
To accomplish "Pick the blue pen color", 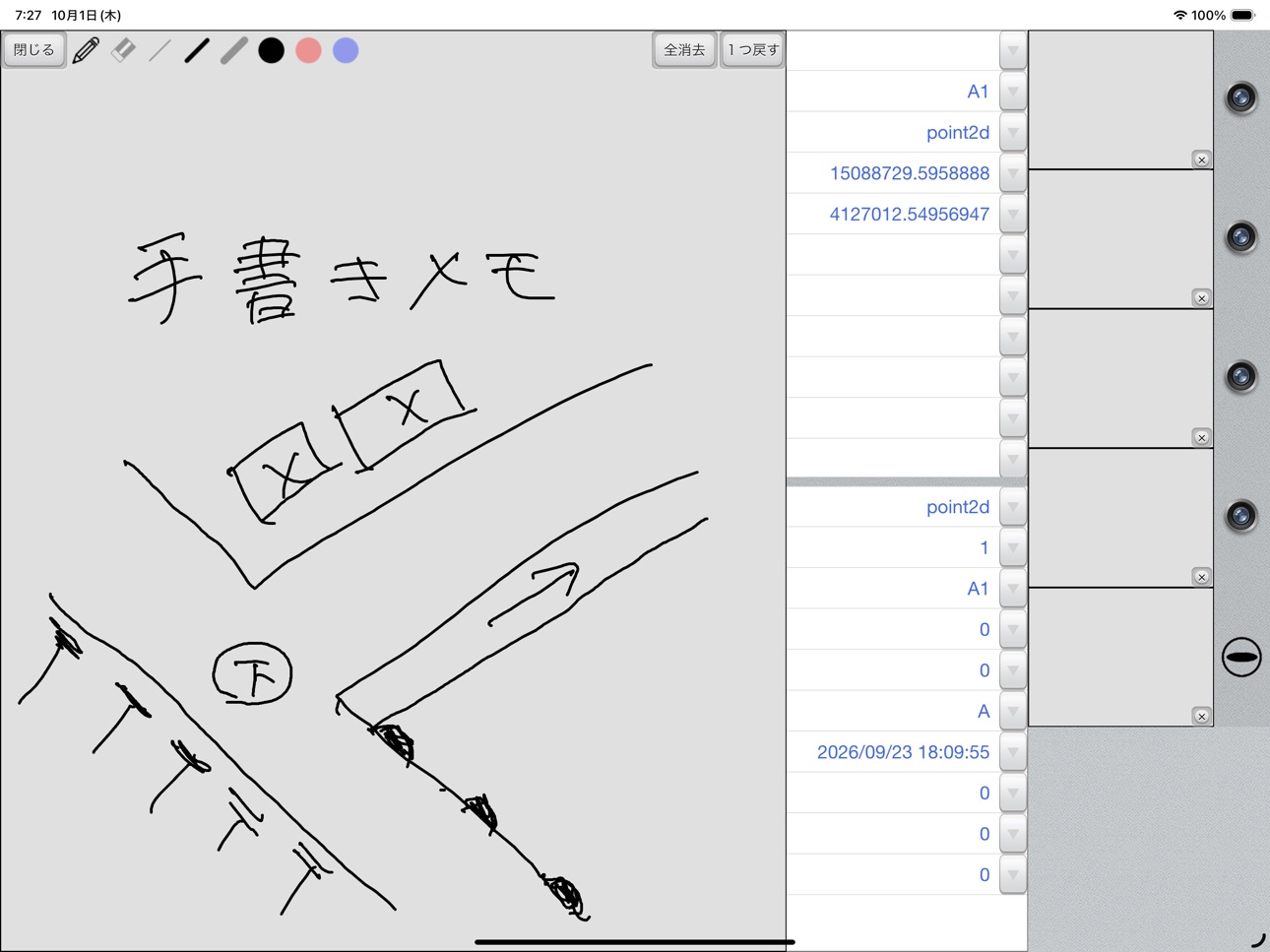I will click(x=346, y=50).
